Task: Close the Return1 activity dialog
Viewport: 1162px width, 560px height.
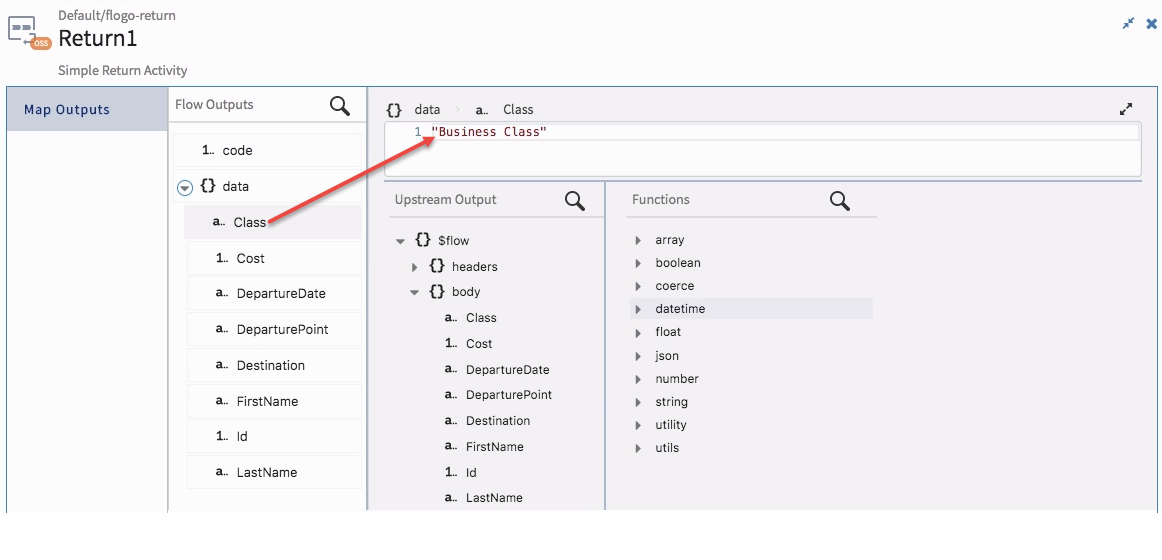Action: pyautogui.click(x=1151, y=24)
